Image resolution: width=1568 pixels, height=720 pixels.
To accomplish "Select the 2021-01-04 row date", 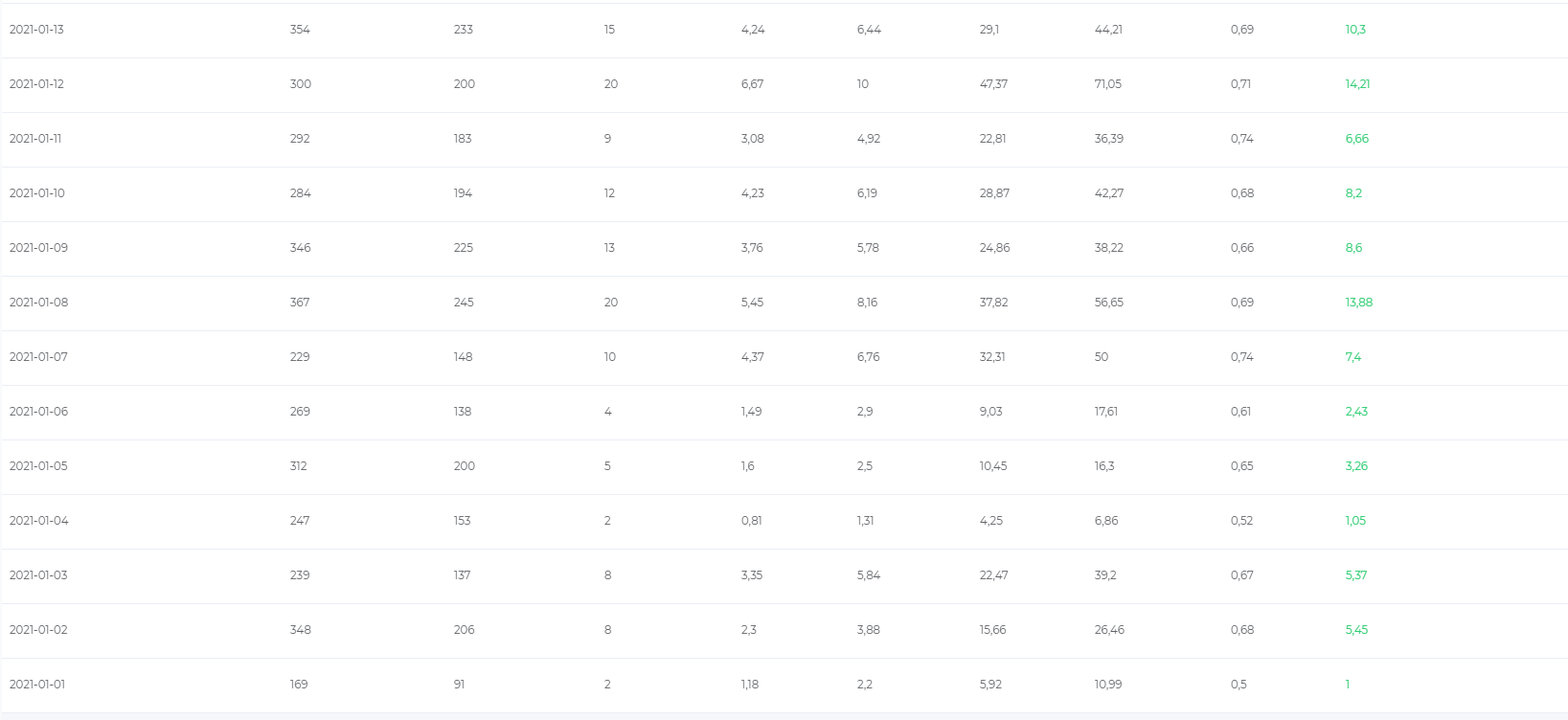I will (38, 521).
